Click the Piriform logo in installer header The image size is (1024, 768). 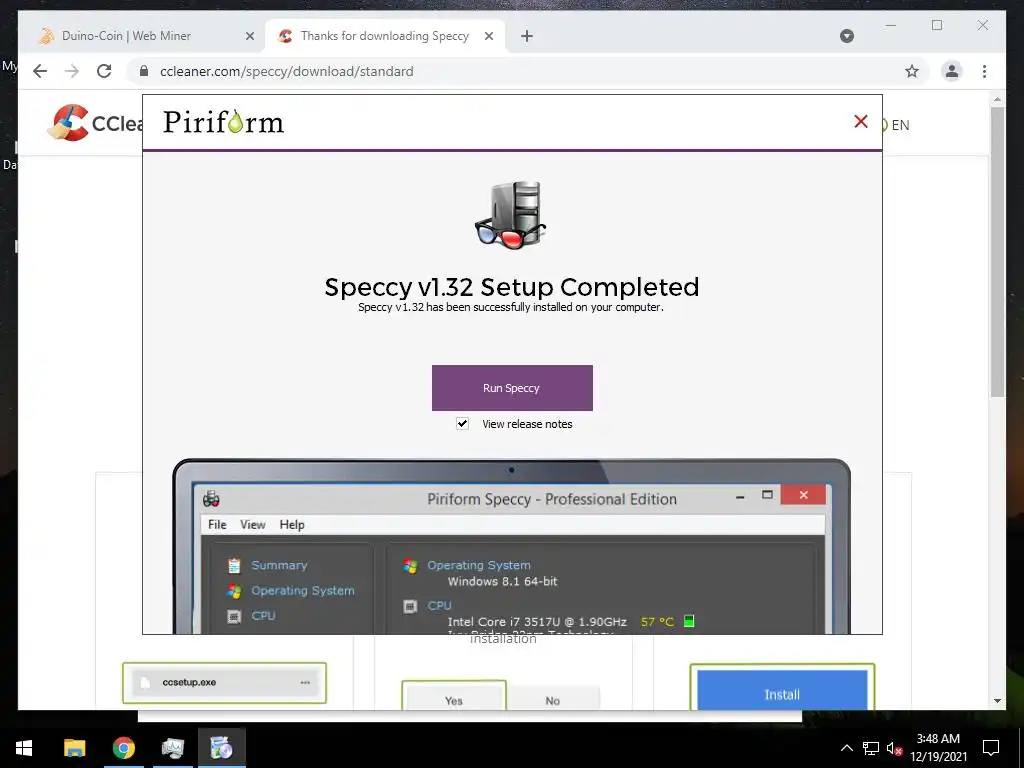[x=223, y=122]
